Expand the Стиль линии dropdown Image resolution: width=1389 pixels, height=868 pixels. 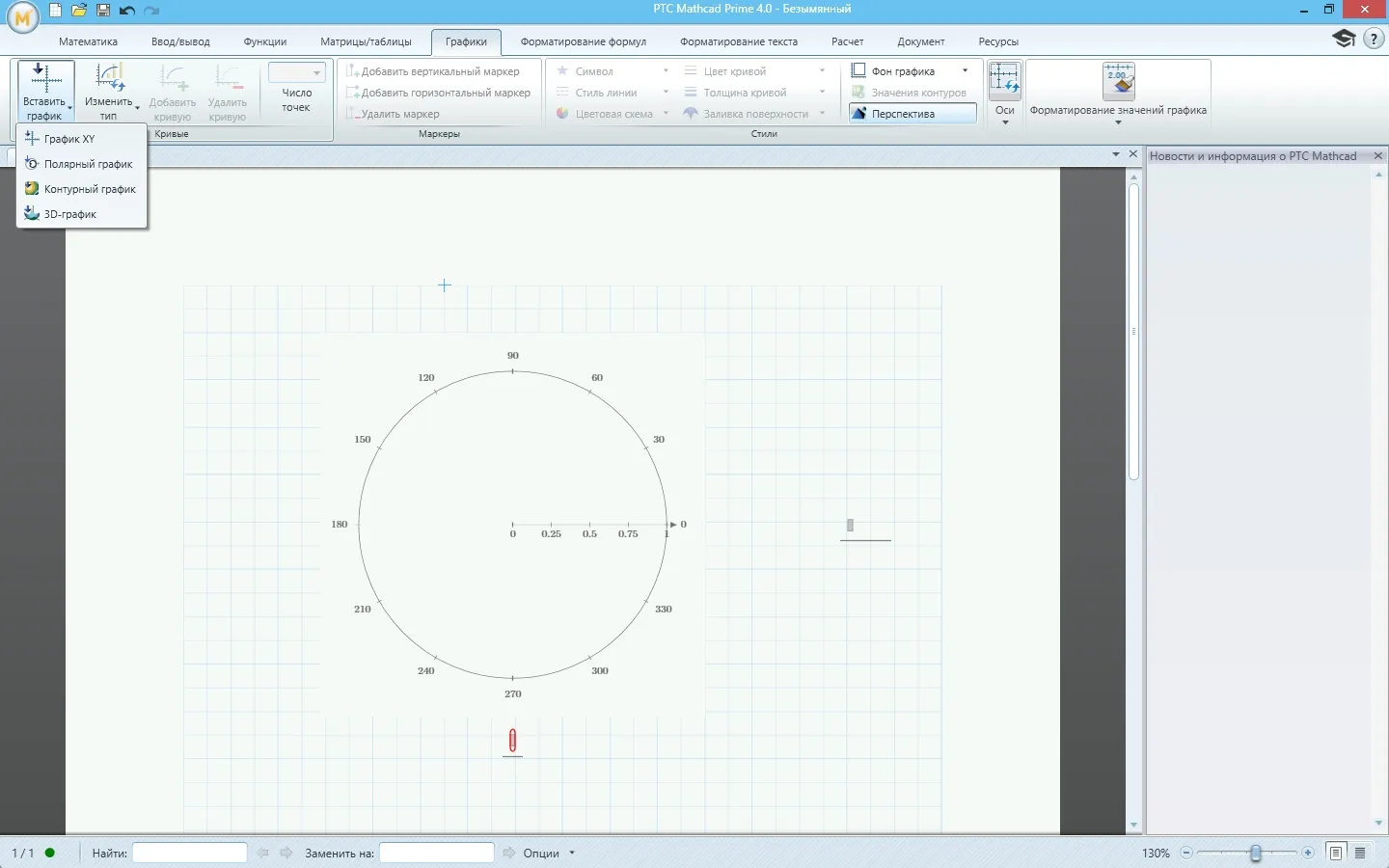(x=666, y=93)
